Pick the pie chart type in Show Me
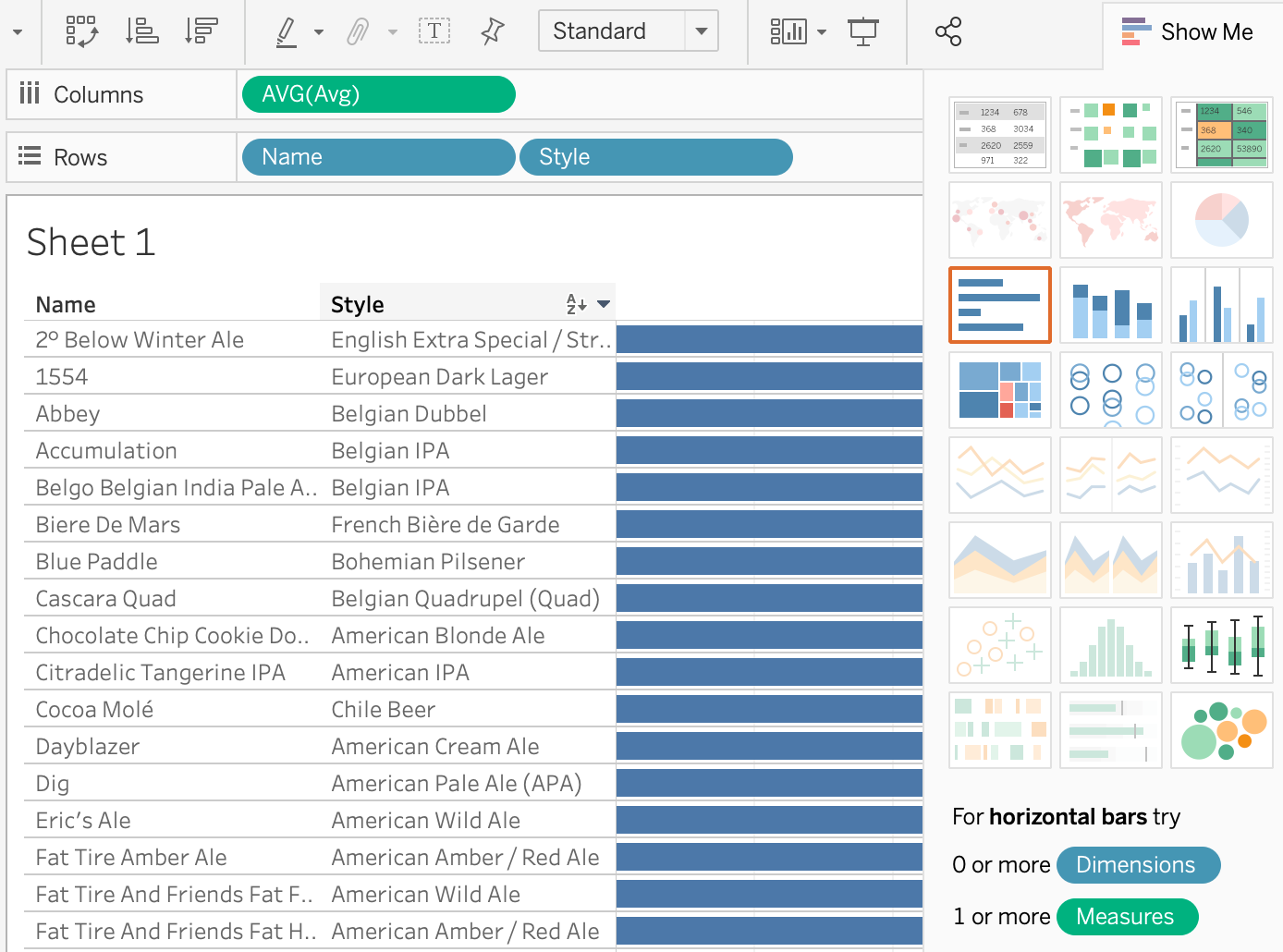The height and width of the screenshot is (952, 1283). pos(1222,220)
